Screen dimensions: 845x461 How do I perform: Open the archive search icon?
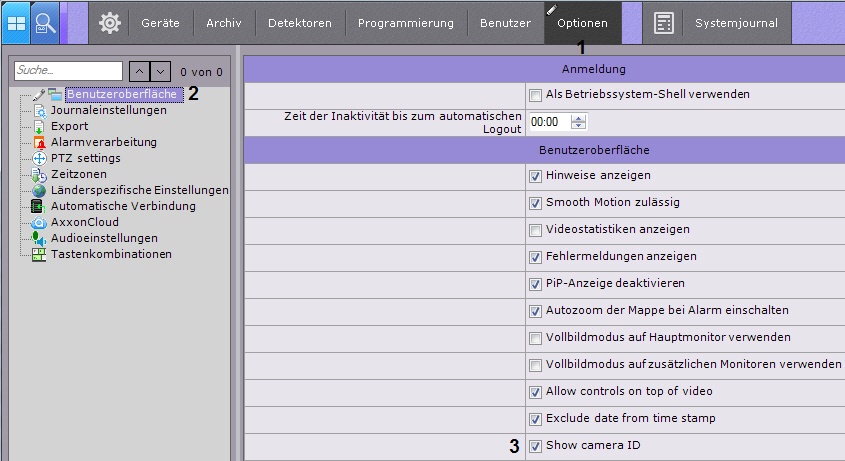[x=45, y=21]
